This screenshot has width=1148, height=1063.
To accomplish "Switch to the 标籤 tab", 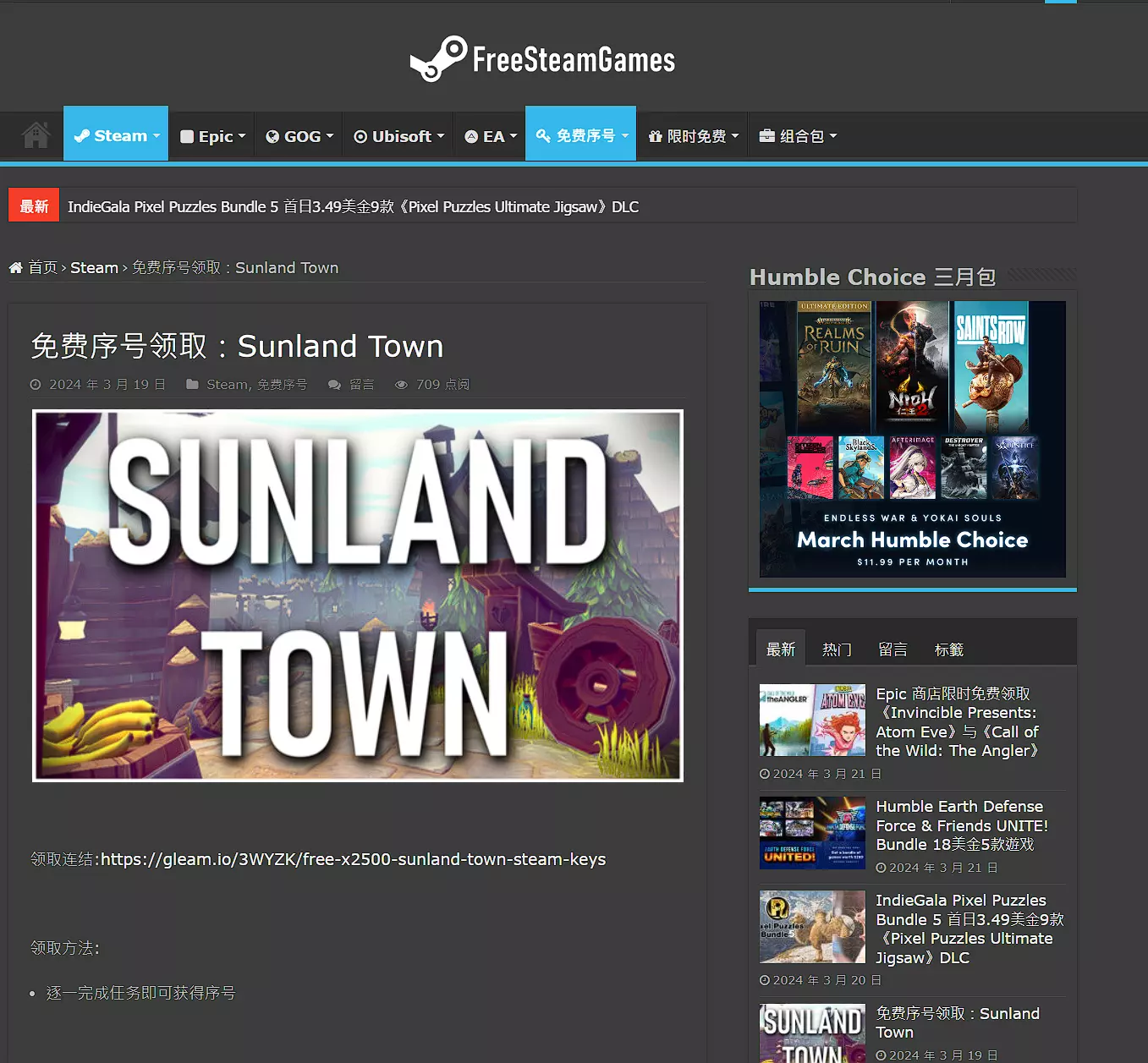I will [948, 649].
